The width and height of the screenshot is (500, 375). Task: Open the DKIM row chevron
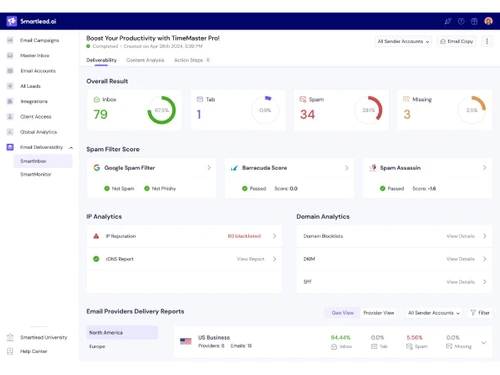[484, 259]
